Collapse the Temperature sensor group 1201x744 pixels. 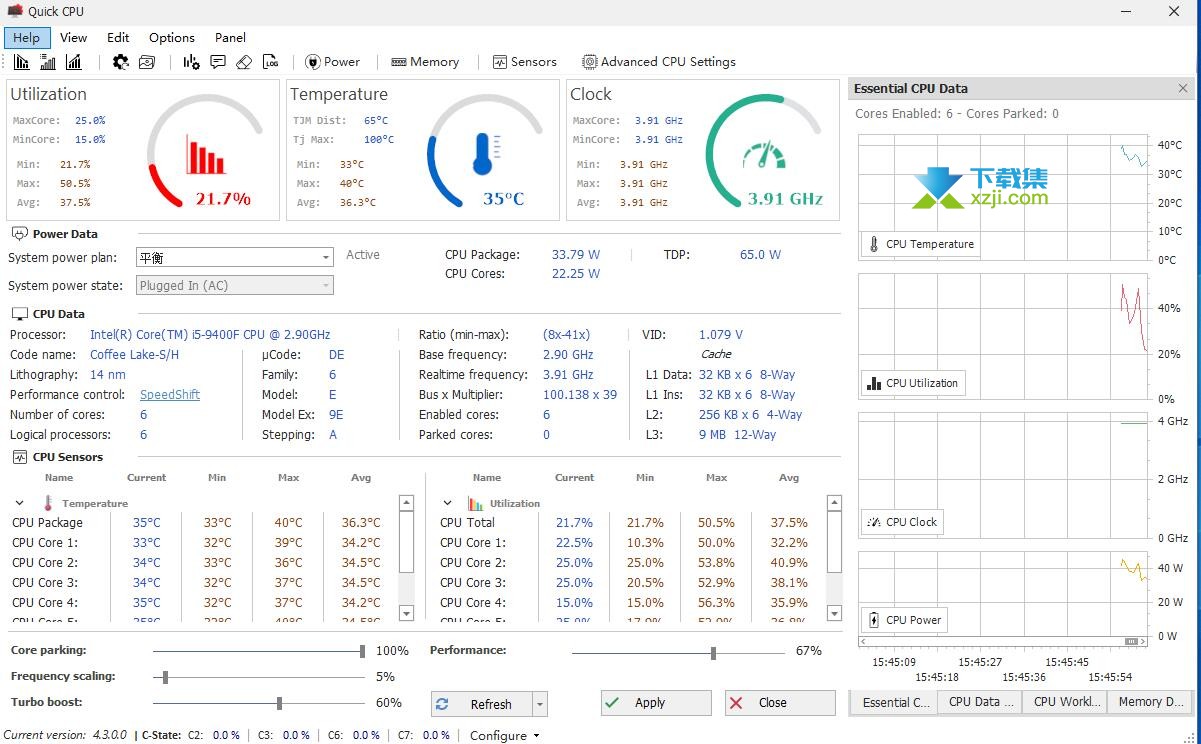coord(19,503)
